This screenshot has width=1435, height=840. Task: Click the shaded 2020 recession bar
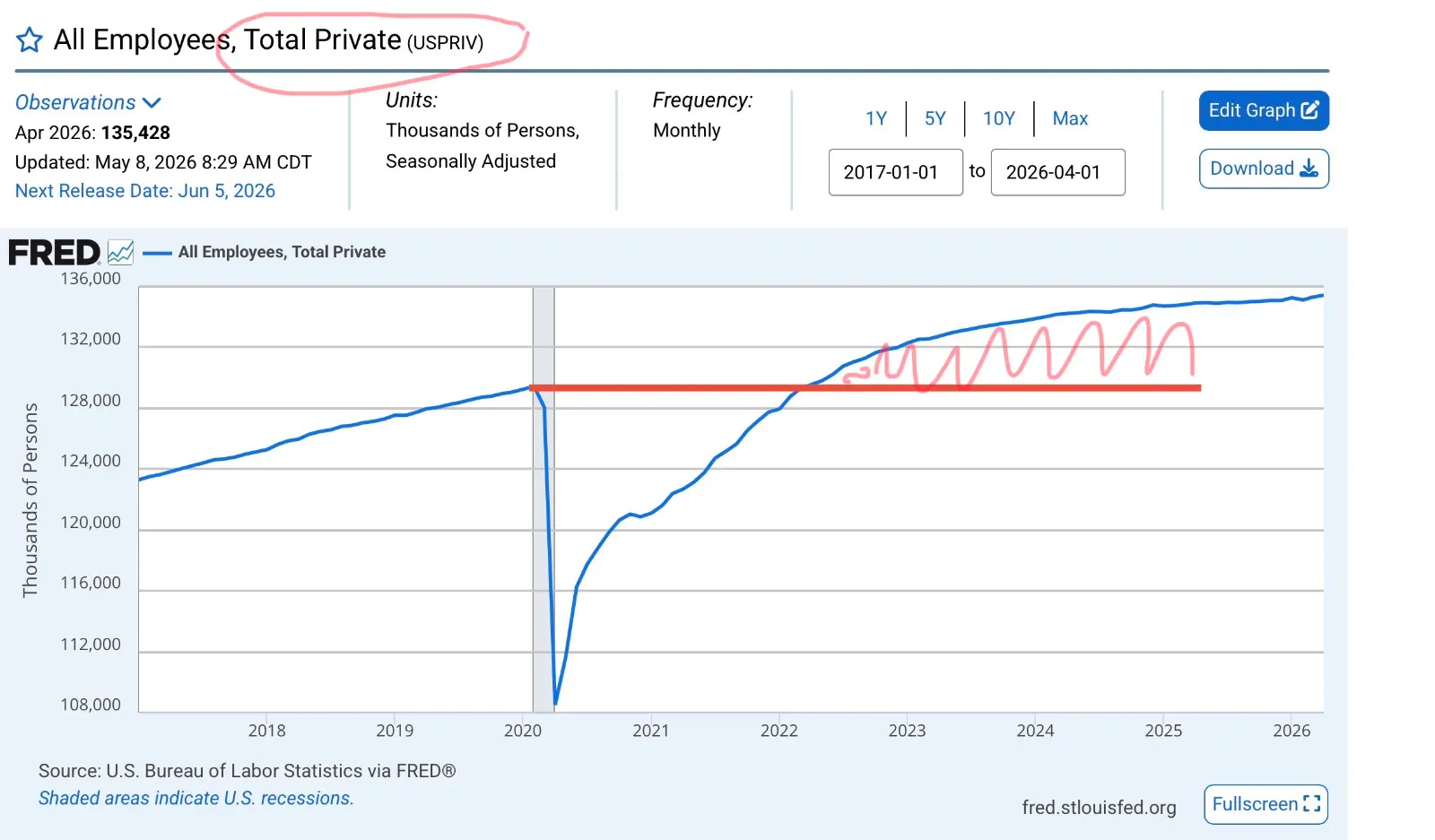(x=544, y=499)
